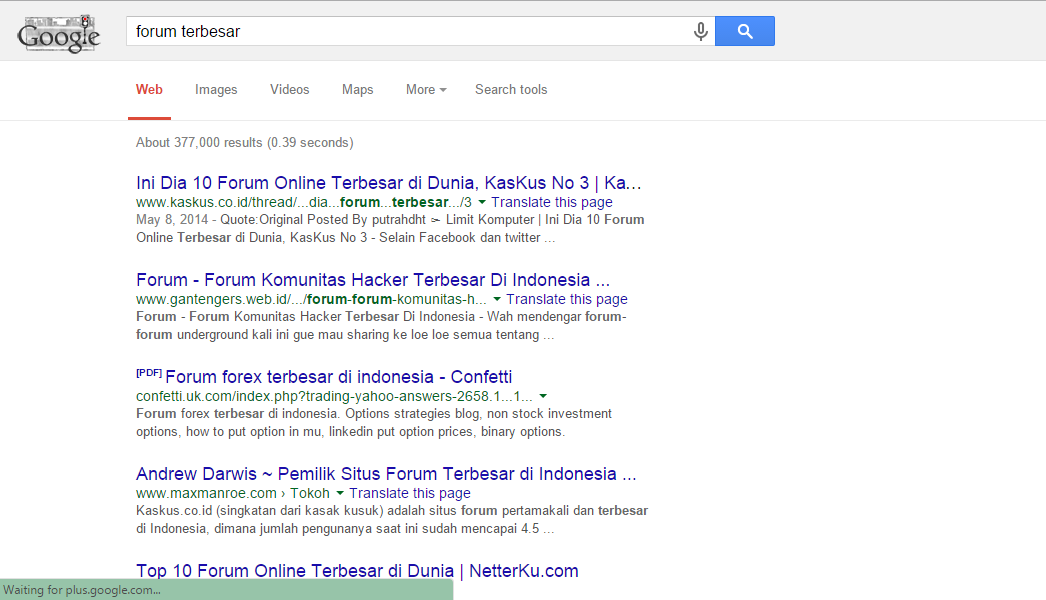Click the www.maxmanroe.com › Tokoh URL text
Image resolution: width=1046 pixels, height=600 pixels.
tap(233, 493)
